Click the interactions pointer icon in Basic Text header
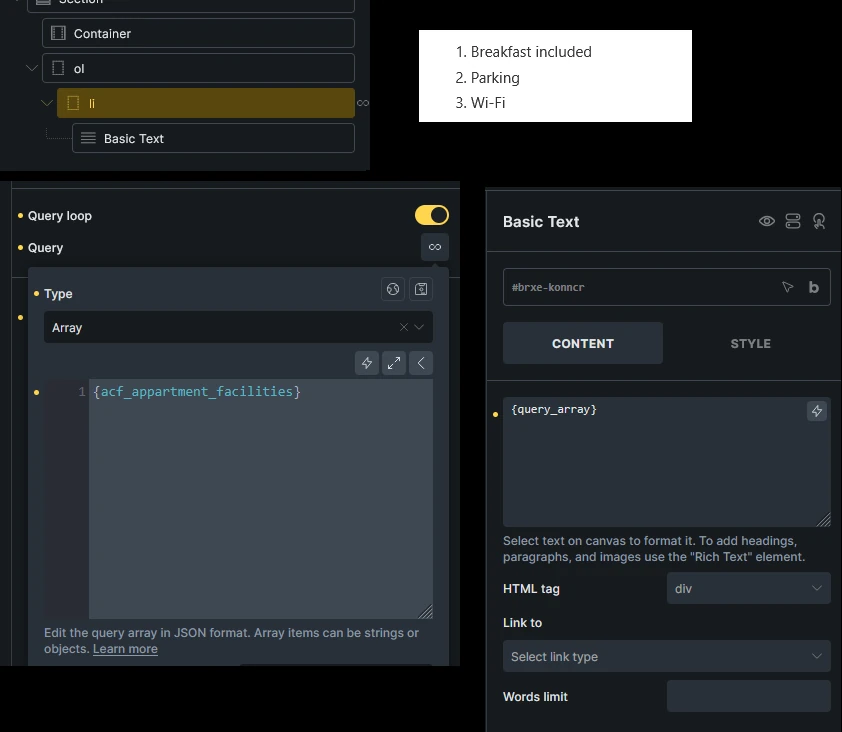842x732 pixels. tap(819, 221)
